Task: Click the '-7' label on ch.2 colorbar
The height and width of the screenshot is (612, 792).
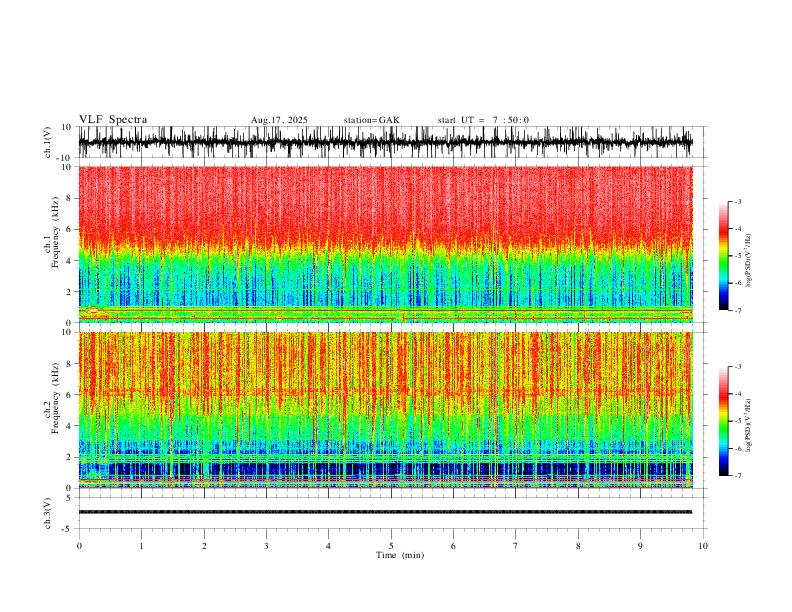Action: pyautogui.click(x=738, y=475)
